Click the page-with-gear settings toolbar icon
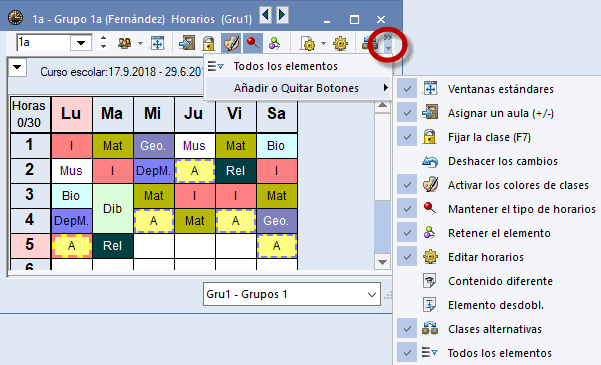This screenshot has width=601, height=365. (x=308, y=43)
